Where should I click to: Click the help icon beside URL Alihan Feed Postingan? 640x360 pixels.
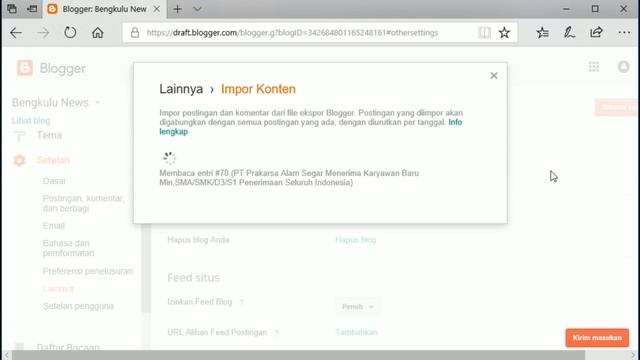click(277, 333)
